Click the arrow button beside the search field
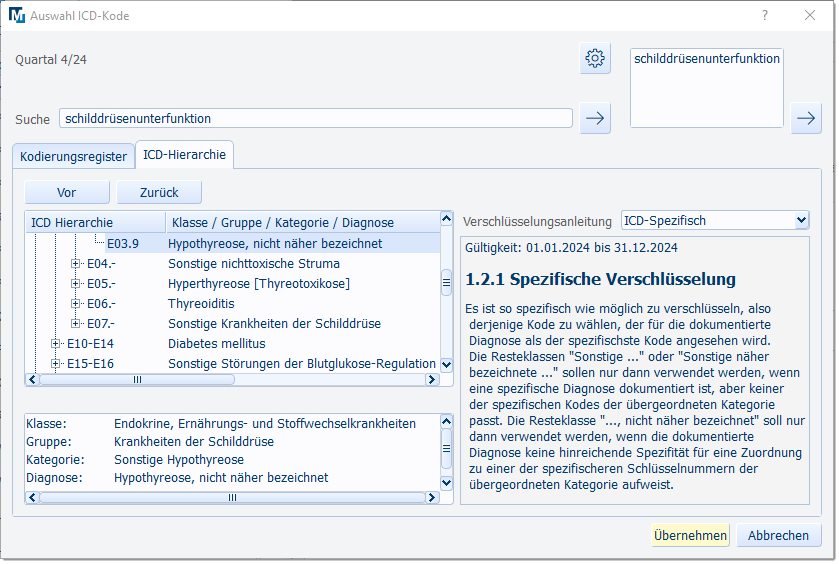 pos(596,118)
